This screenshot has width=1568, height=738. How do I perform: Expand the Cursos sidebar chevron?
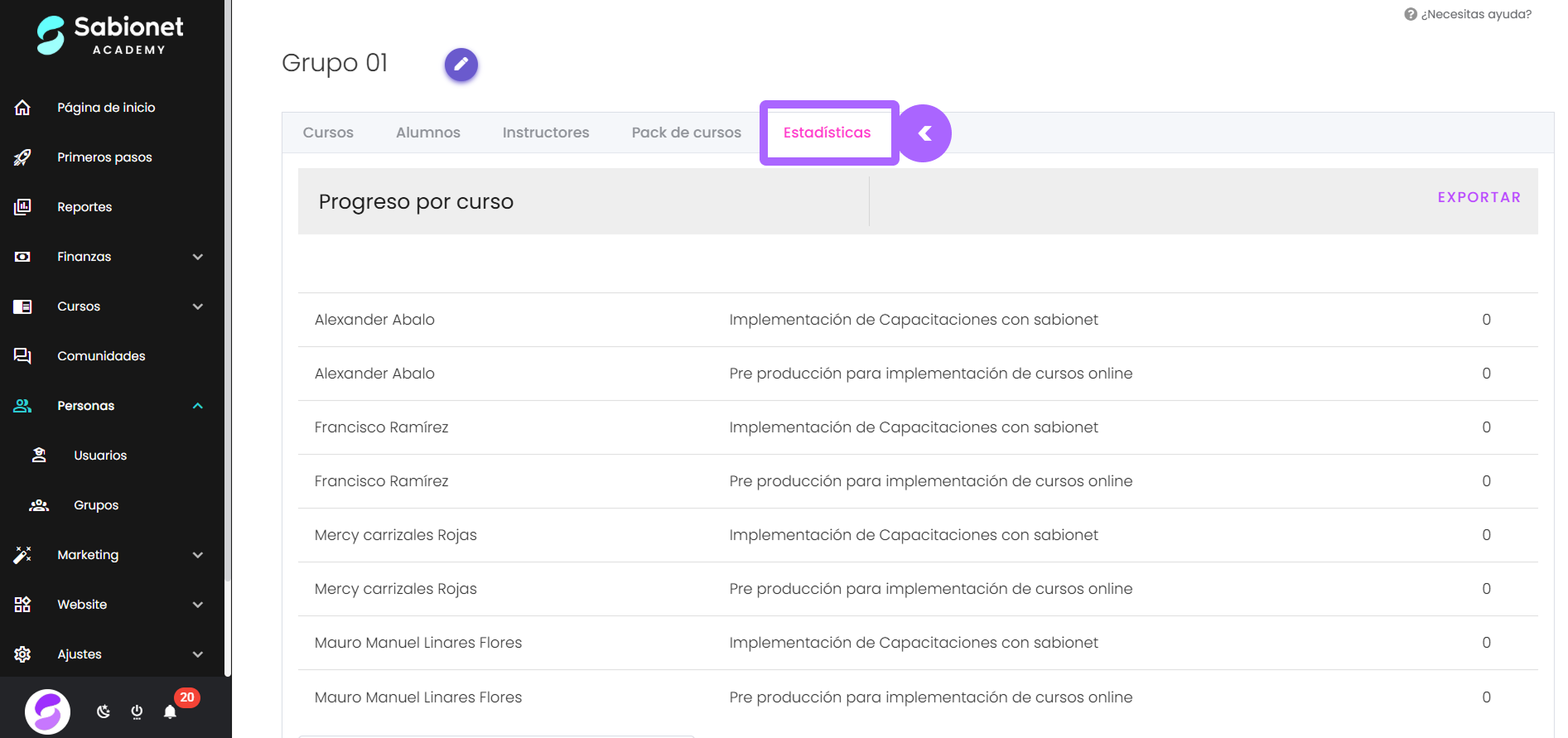[198, 306]
